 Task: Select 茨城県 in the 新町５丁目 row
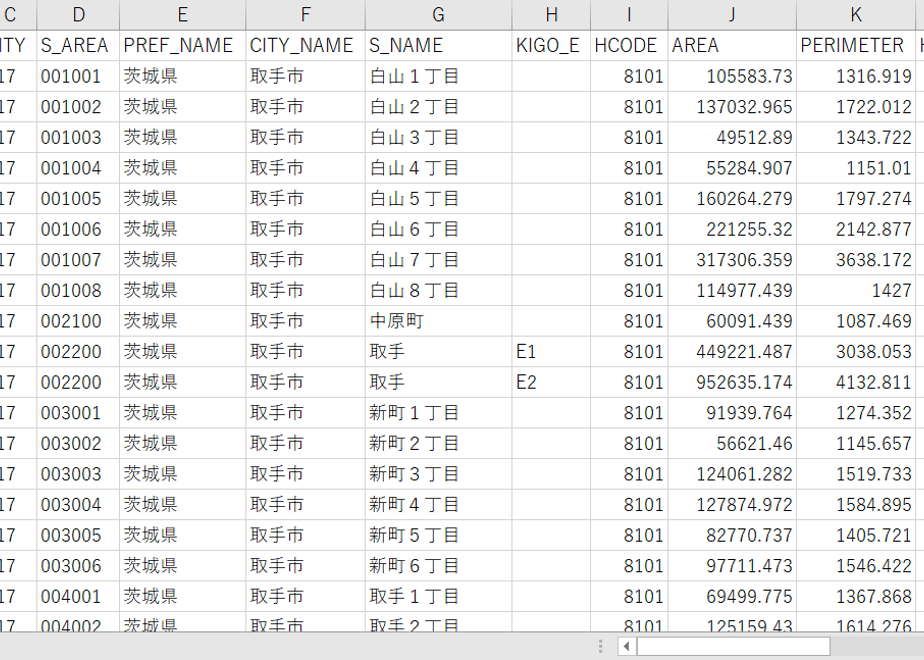183,536
